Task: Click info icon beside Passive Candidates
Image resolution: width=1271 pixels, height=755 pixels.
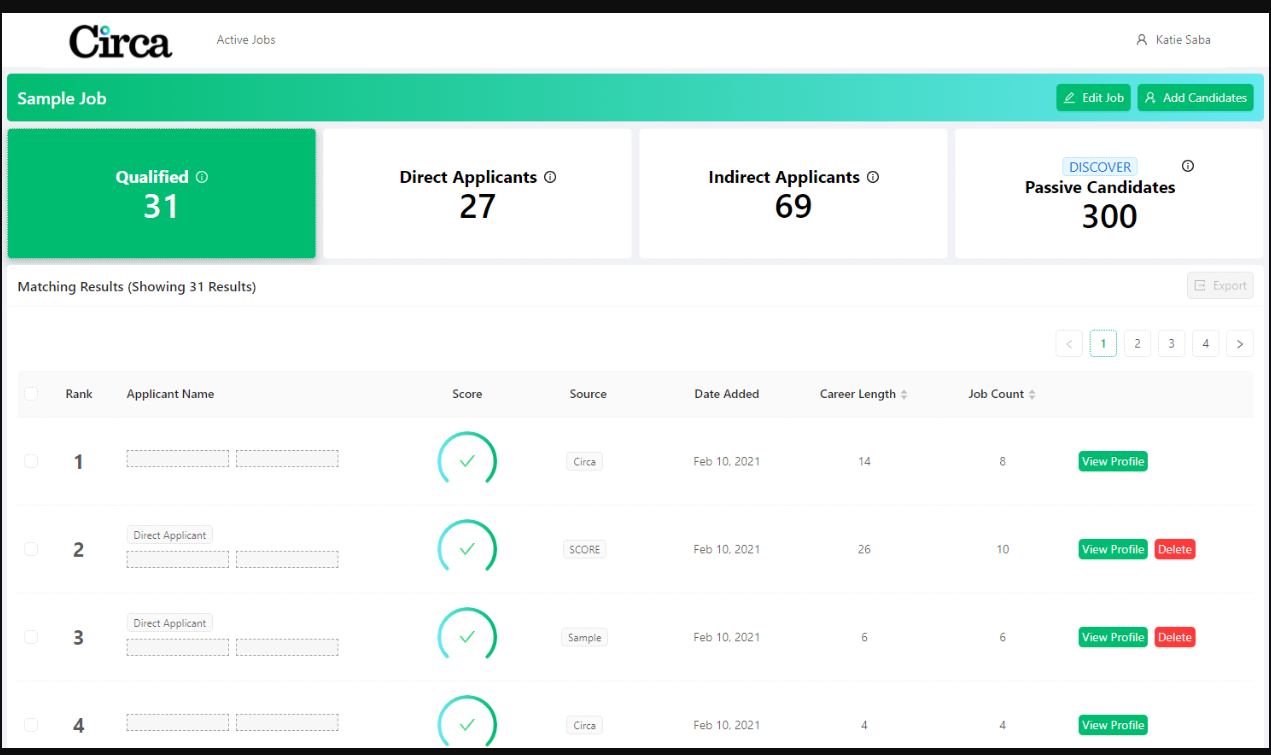Action: [x=1188, y=166]
